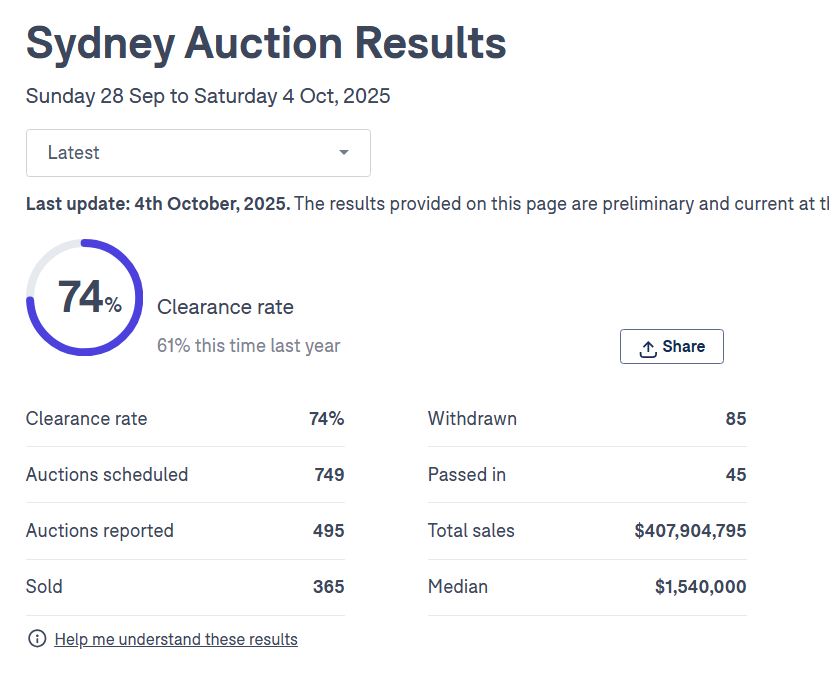Open the Help me understand these results link

pos(176,639)
